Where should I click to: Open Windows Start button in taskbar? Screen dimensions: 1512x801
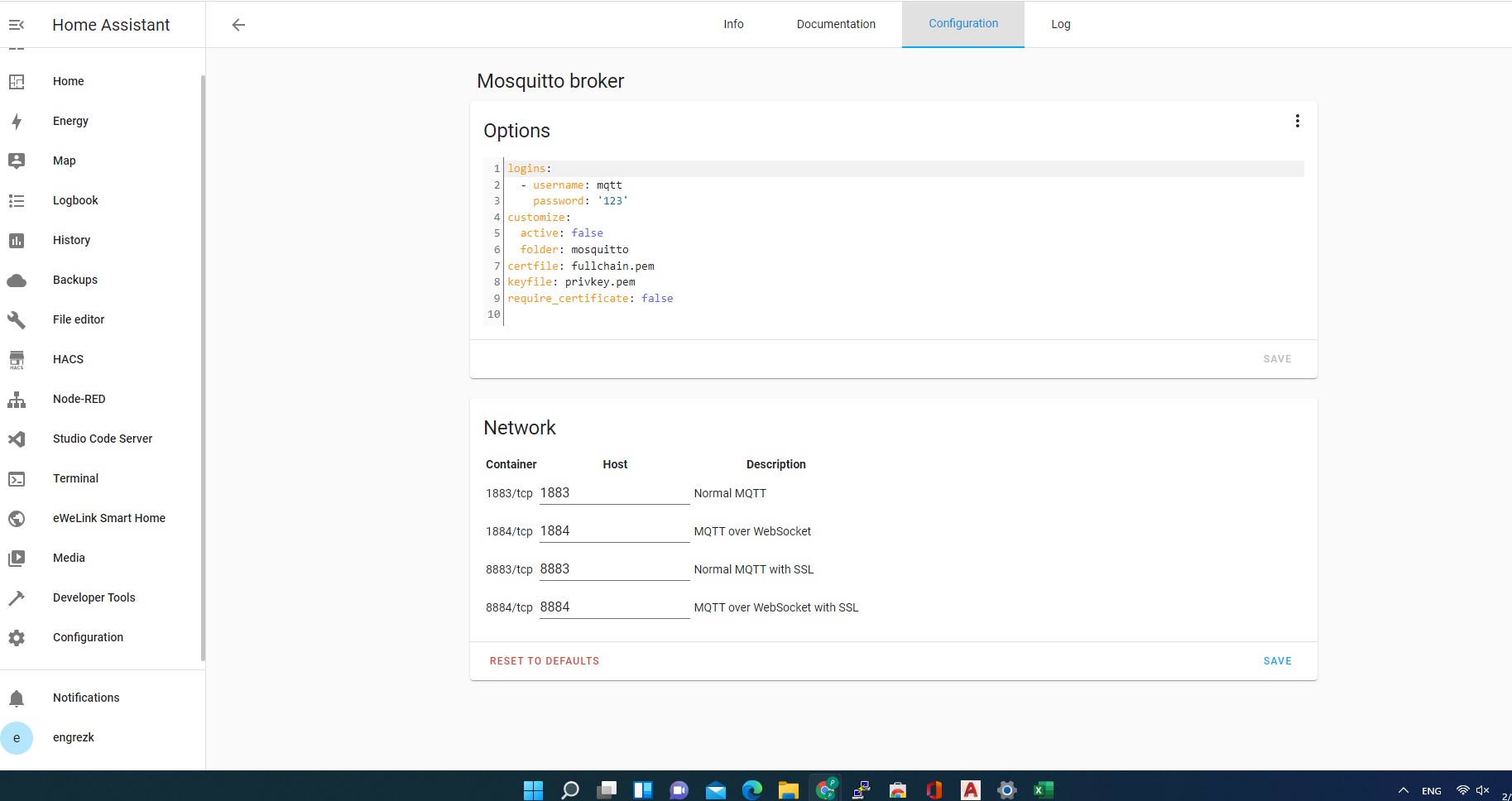tap(533, 790)
